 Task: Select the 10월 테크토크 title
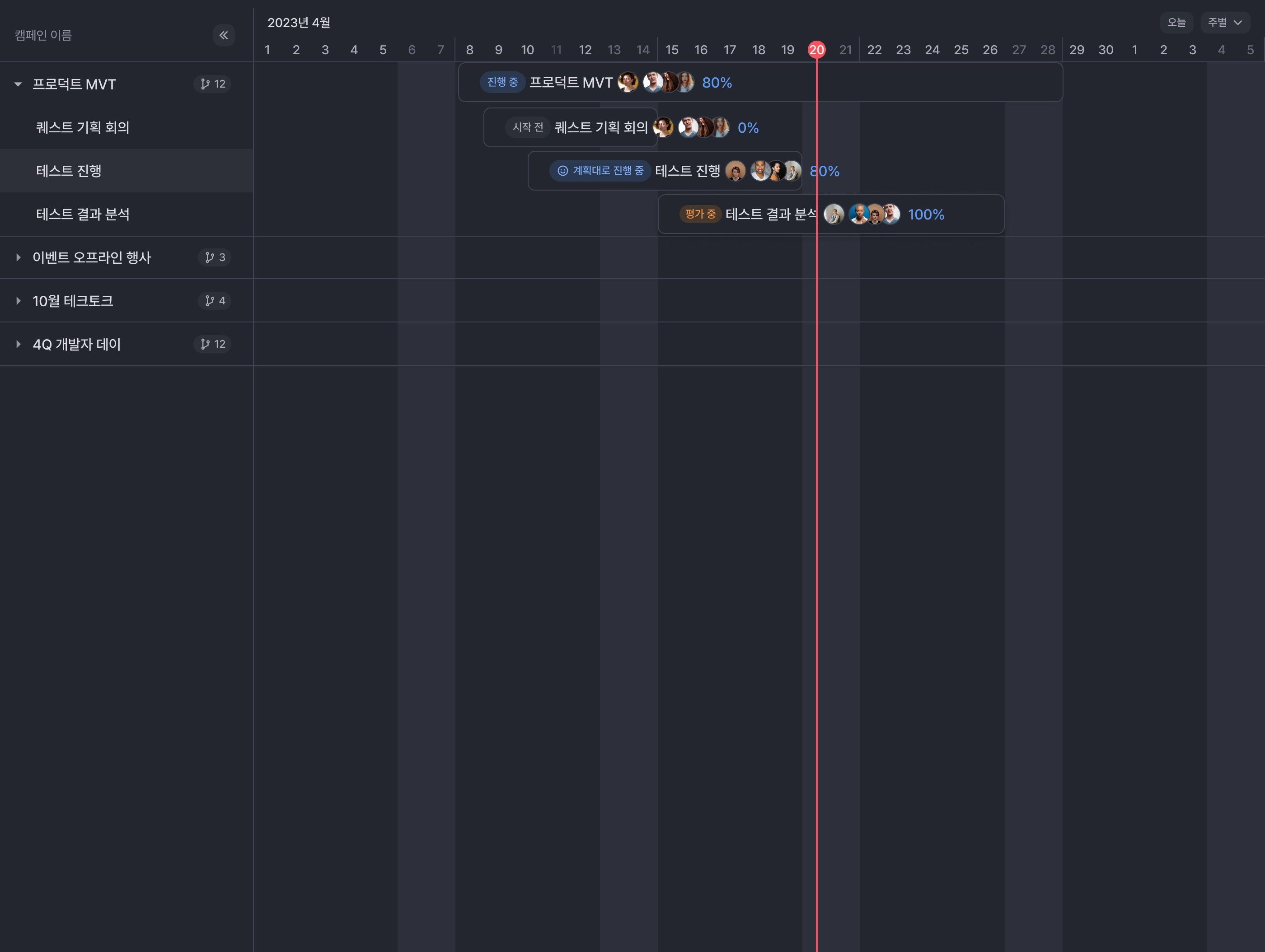point(73,301)
